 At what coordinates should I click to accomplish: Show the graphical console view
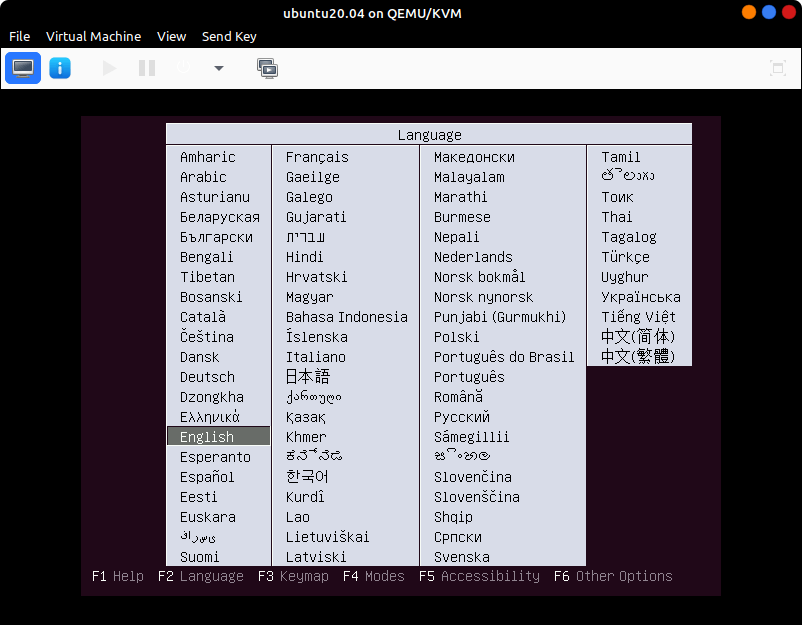coord(23,68)
